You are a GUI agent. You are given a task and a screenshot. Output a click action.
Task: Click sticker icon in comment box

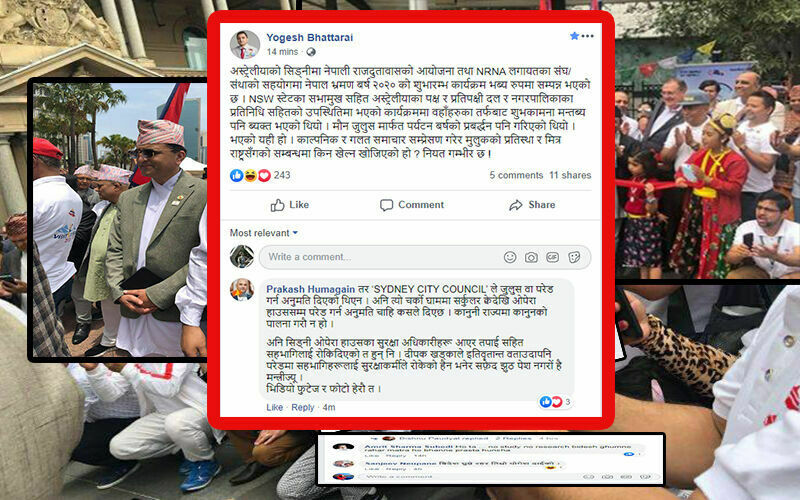[574, 257]
